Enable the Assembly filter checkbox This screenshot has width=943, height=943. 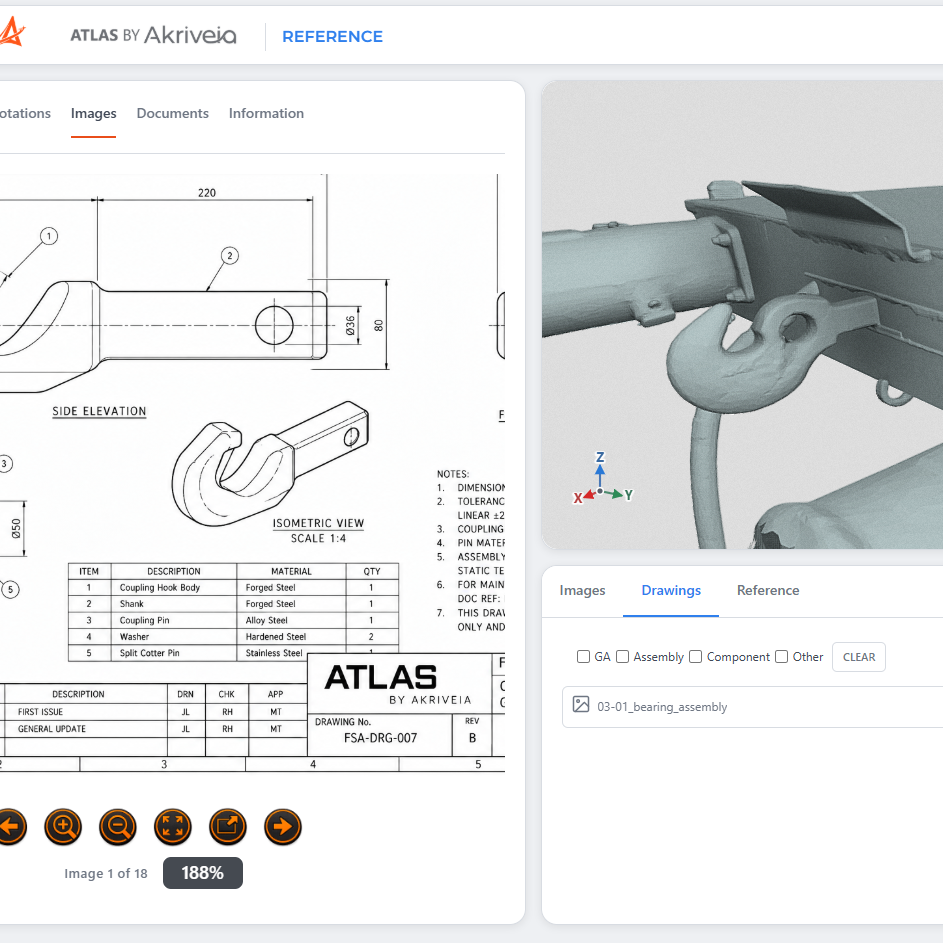pyautogui.click(x=622, y=657)
